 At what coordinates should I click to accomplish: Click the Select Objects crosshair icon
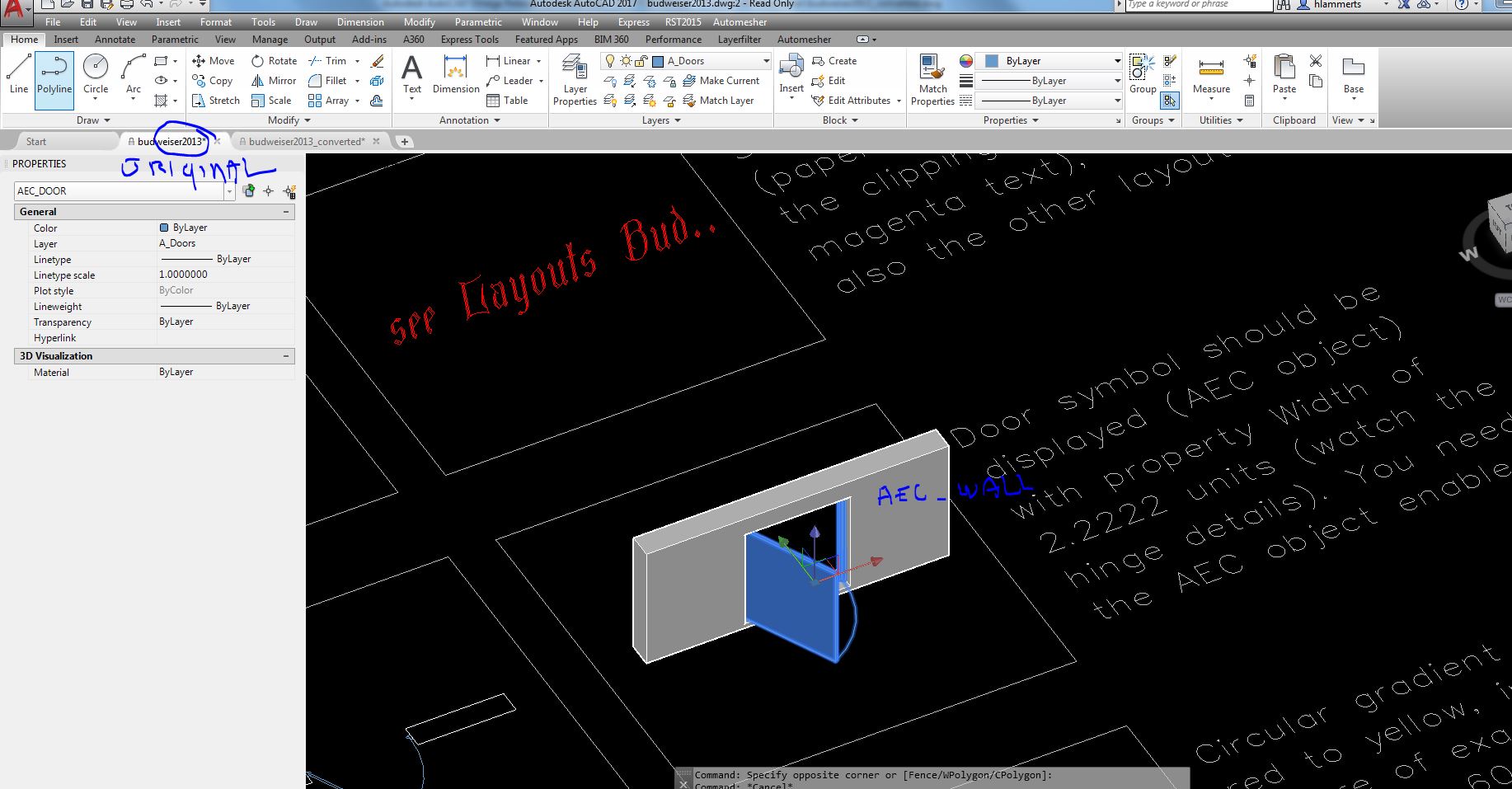click(x=268, y=191)
